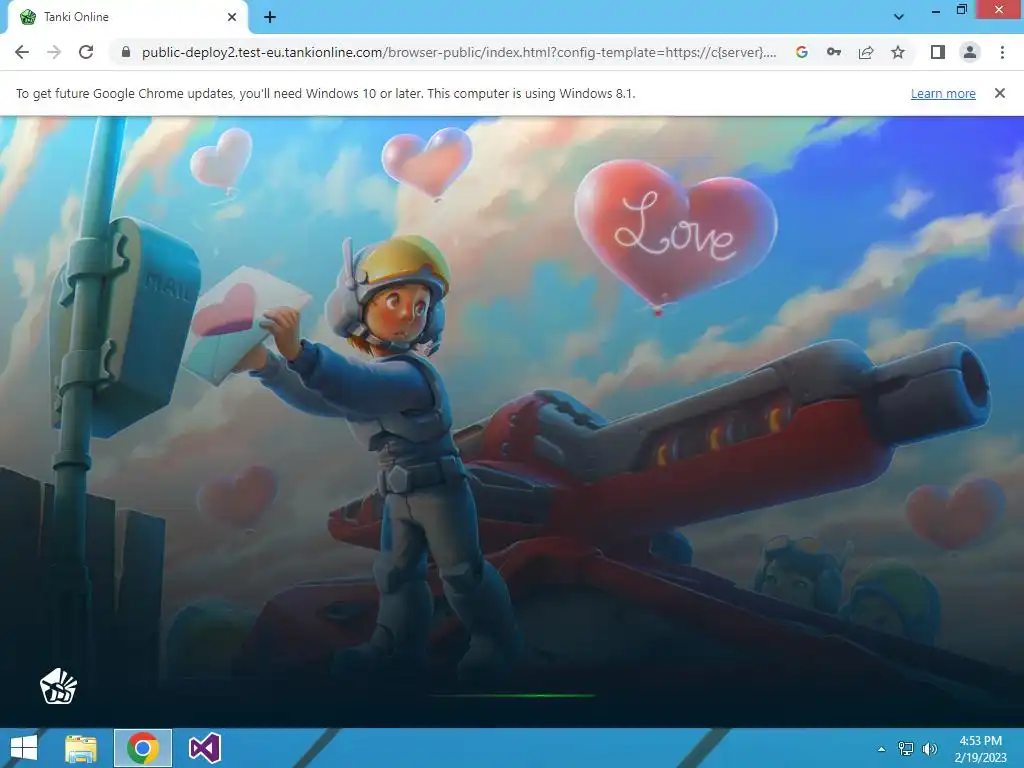
Task: Restore down the Chrome window
Action: (x=961, y=10)
